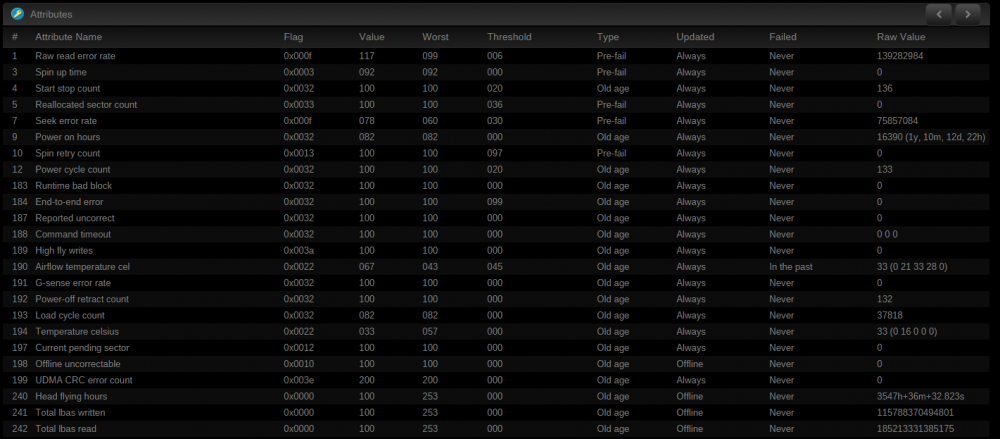Sort by the Threshold column header
Viewport: 1000px width, 439px height.
[x=509, y=37]
